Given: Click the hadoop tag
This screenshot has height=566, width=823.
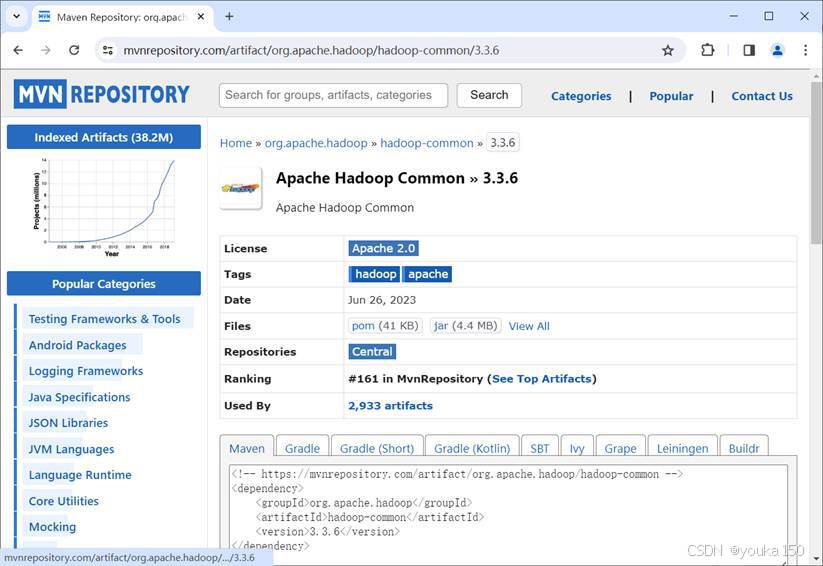Looking at the screenshot, I should (375, 274).
